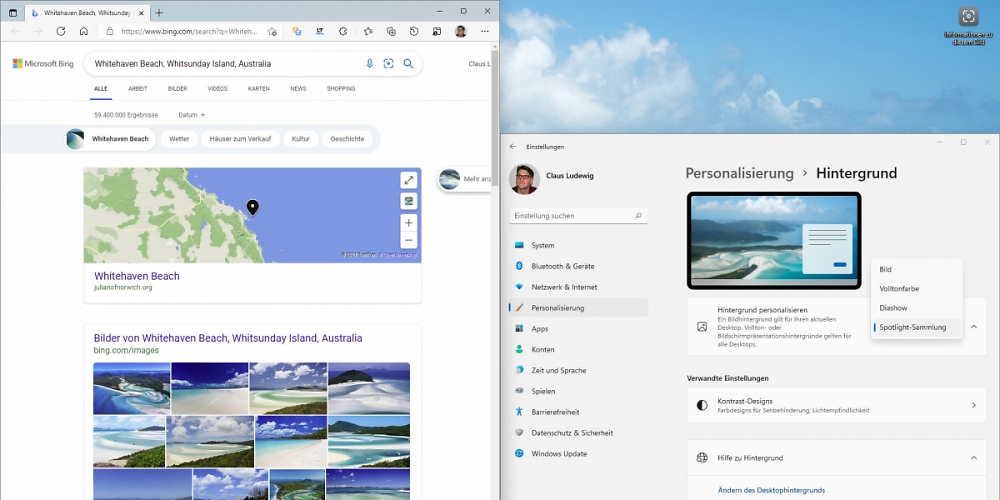Click the Bing search magnifier icon

pos(408,64)
